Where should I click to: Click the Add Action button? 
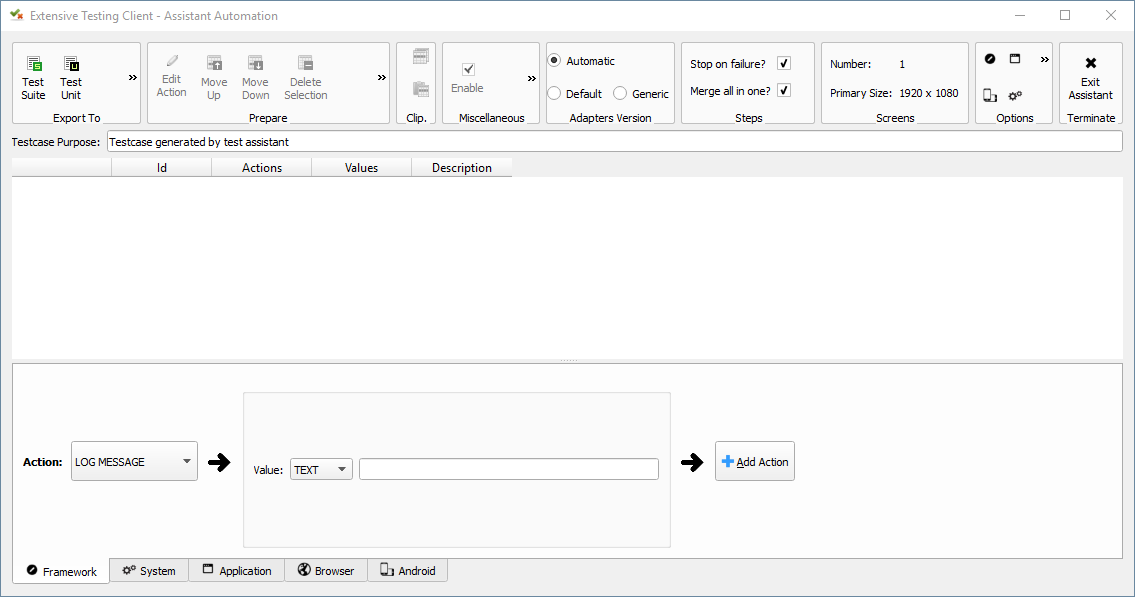(x=755, y=462)
